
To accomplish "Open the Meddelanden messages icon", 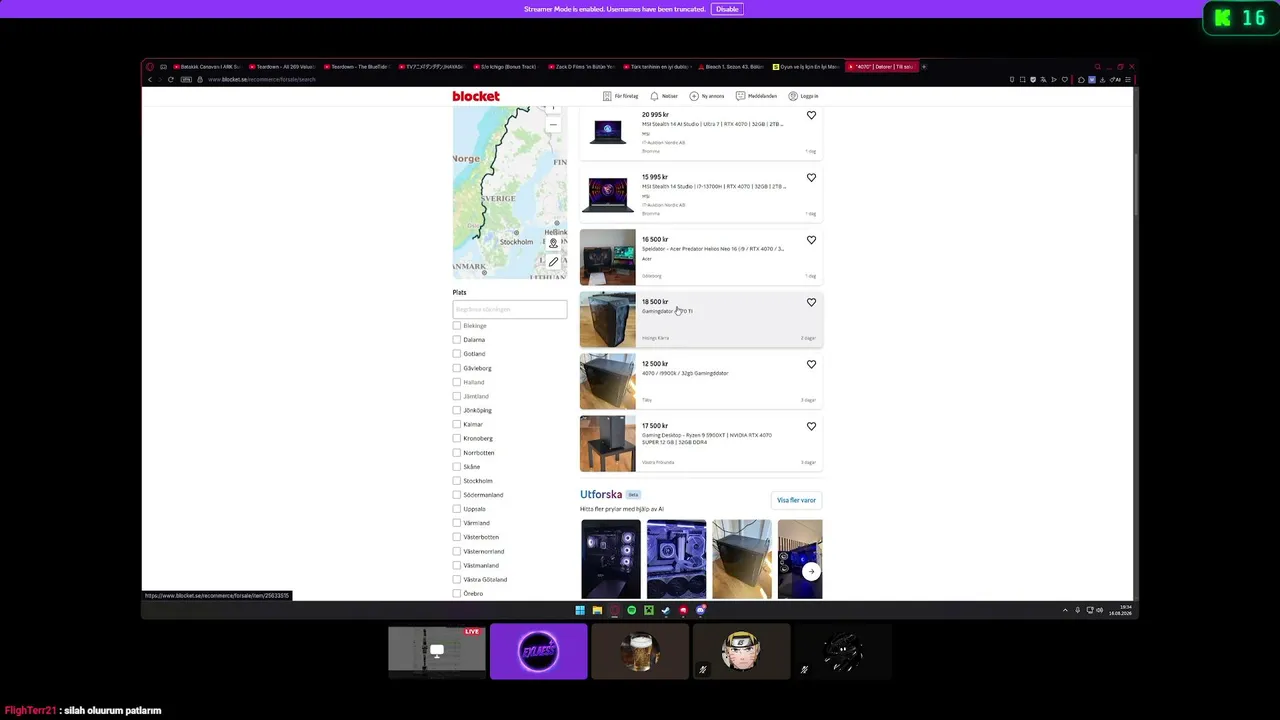I will tap(740, 96).
